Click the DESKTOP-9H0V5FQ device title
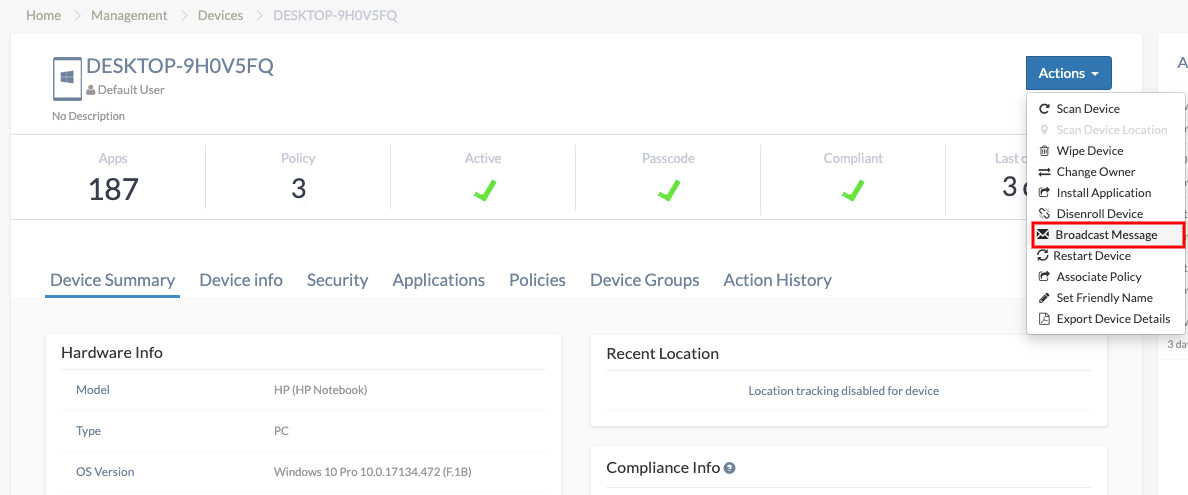Viewport: 1188px width, 495px height. pos(180,67)
